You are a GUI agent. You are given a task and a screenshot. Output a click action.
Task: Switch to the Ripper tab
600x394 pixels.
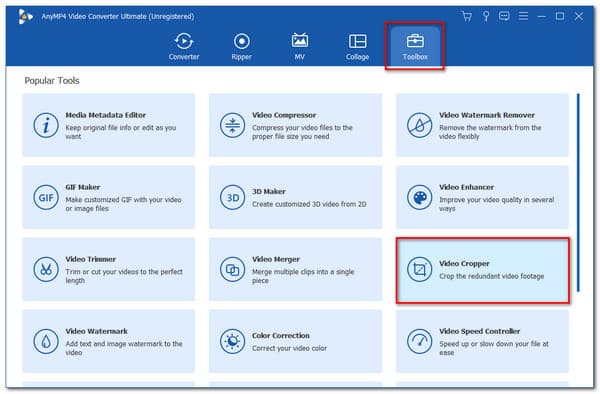click(x=241, y=46)
